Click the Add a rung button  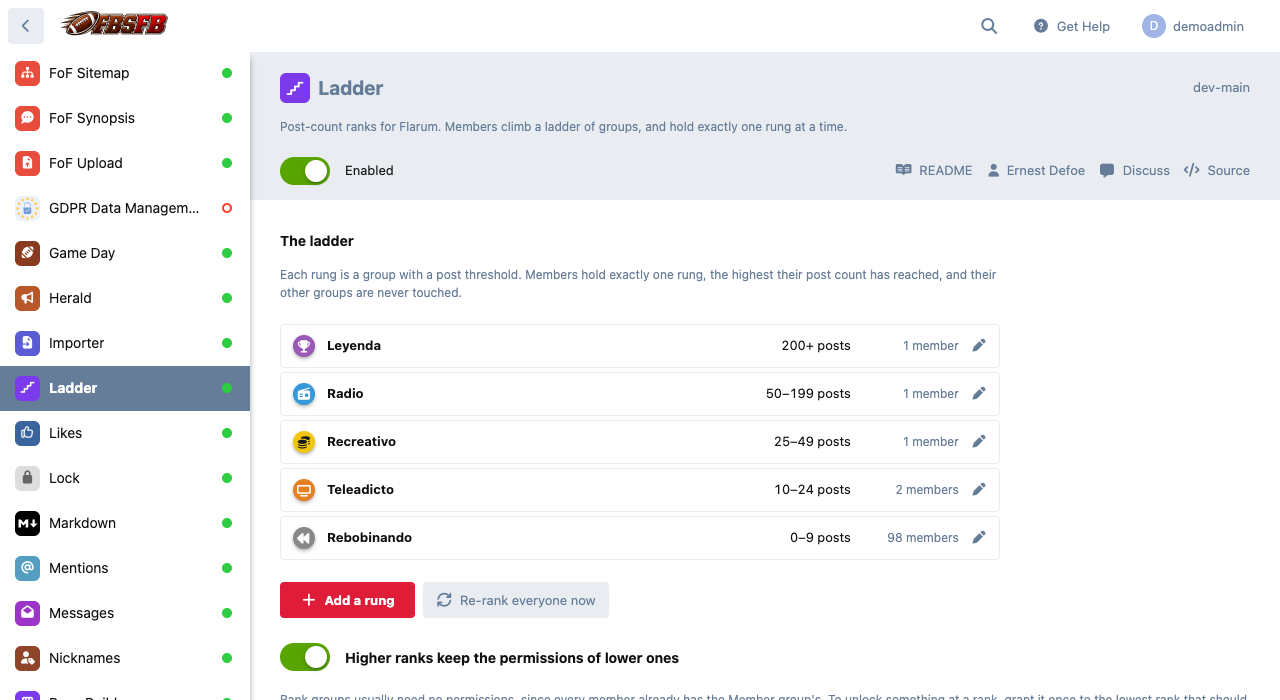[x=347, y=600]
